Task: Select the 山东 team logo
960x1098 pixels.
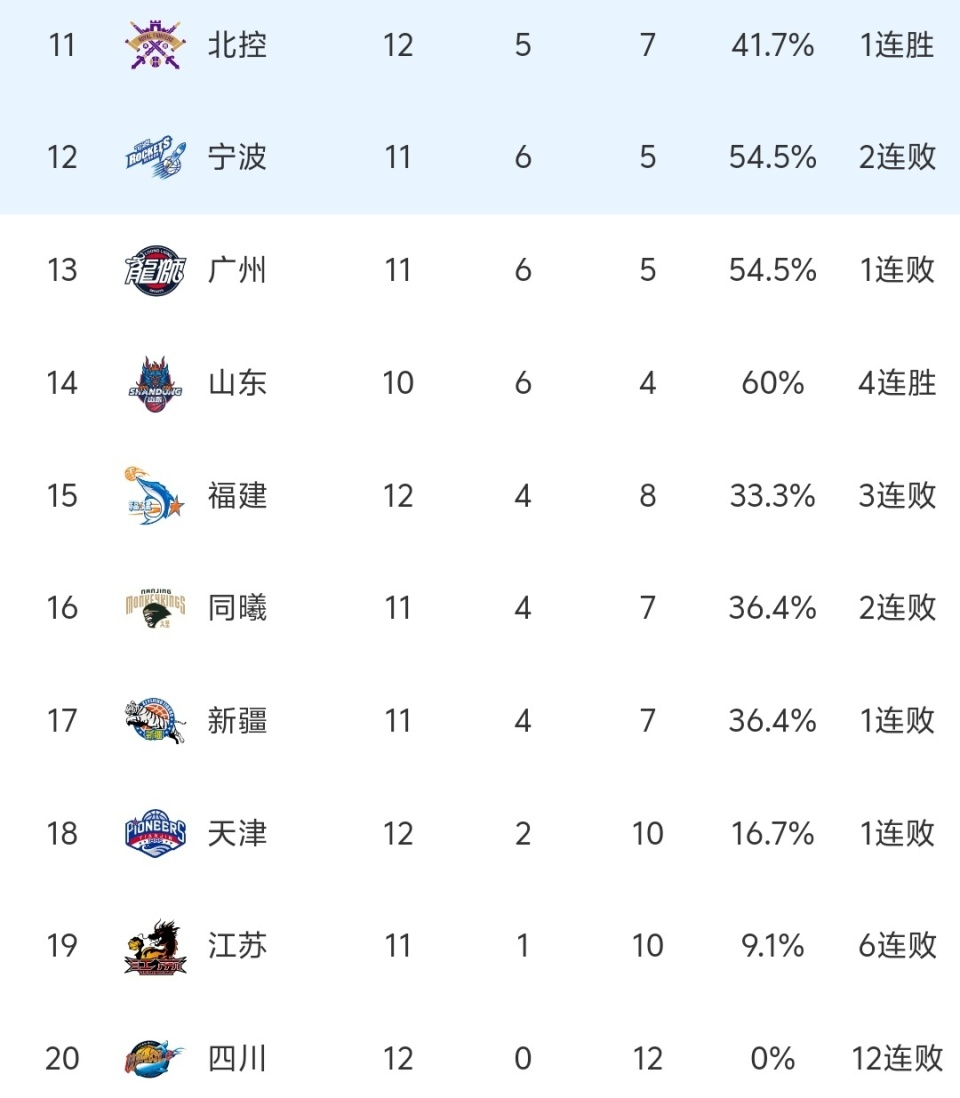Action: (x=155, y=383)
